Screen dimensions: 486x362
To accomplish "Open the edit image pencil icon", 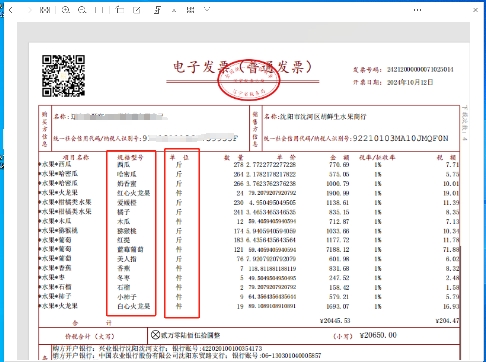I will [137, 10].
